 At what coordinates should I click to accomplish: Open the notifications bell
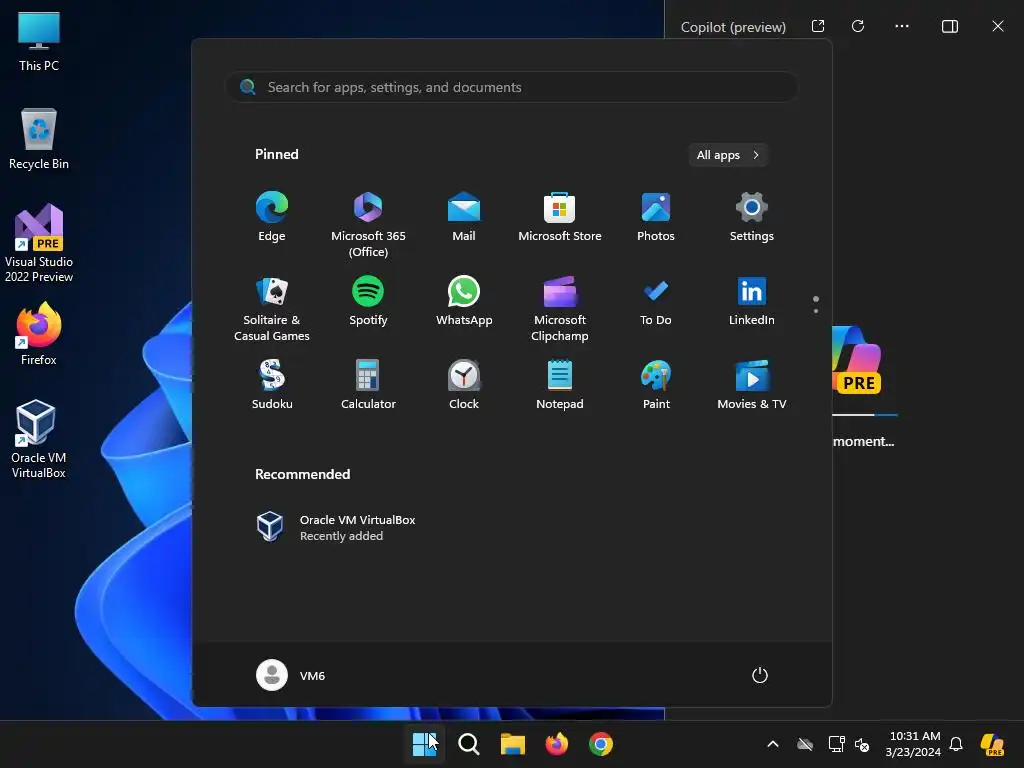pos(956,744)
